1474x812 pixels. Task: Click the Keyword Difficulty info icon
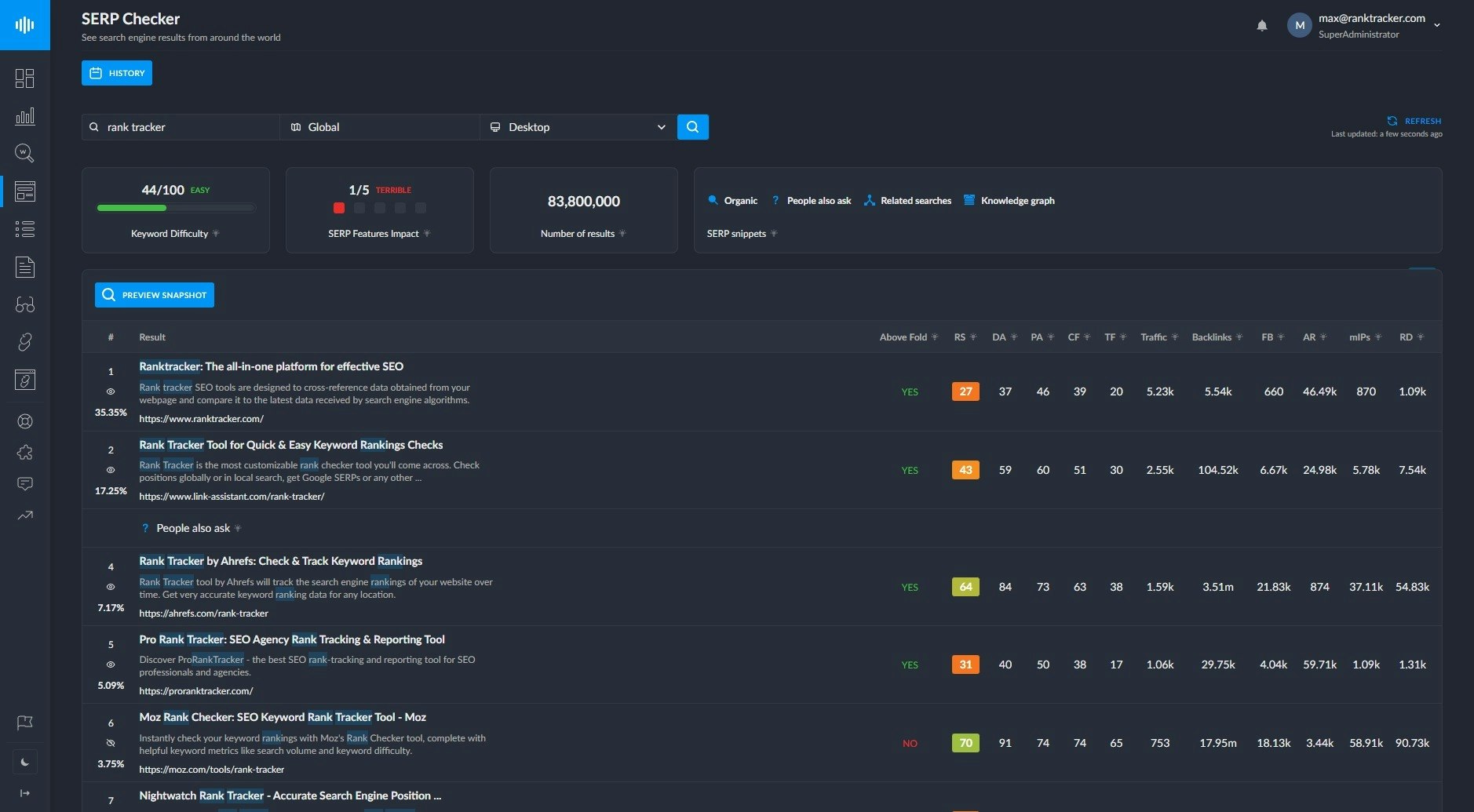[216, 234]
